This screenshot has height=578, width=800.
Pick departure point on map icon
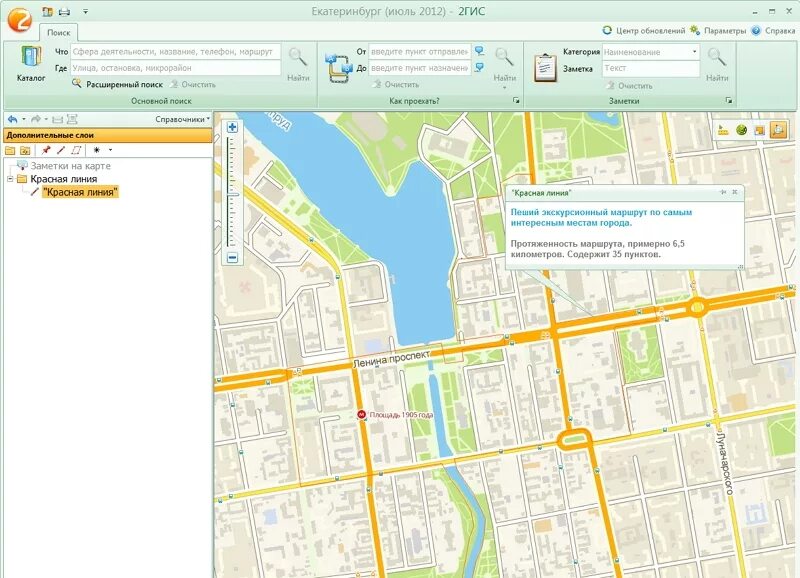[x=480, y=51]
